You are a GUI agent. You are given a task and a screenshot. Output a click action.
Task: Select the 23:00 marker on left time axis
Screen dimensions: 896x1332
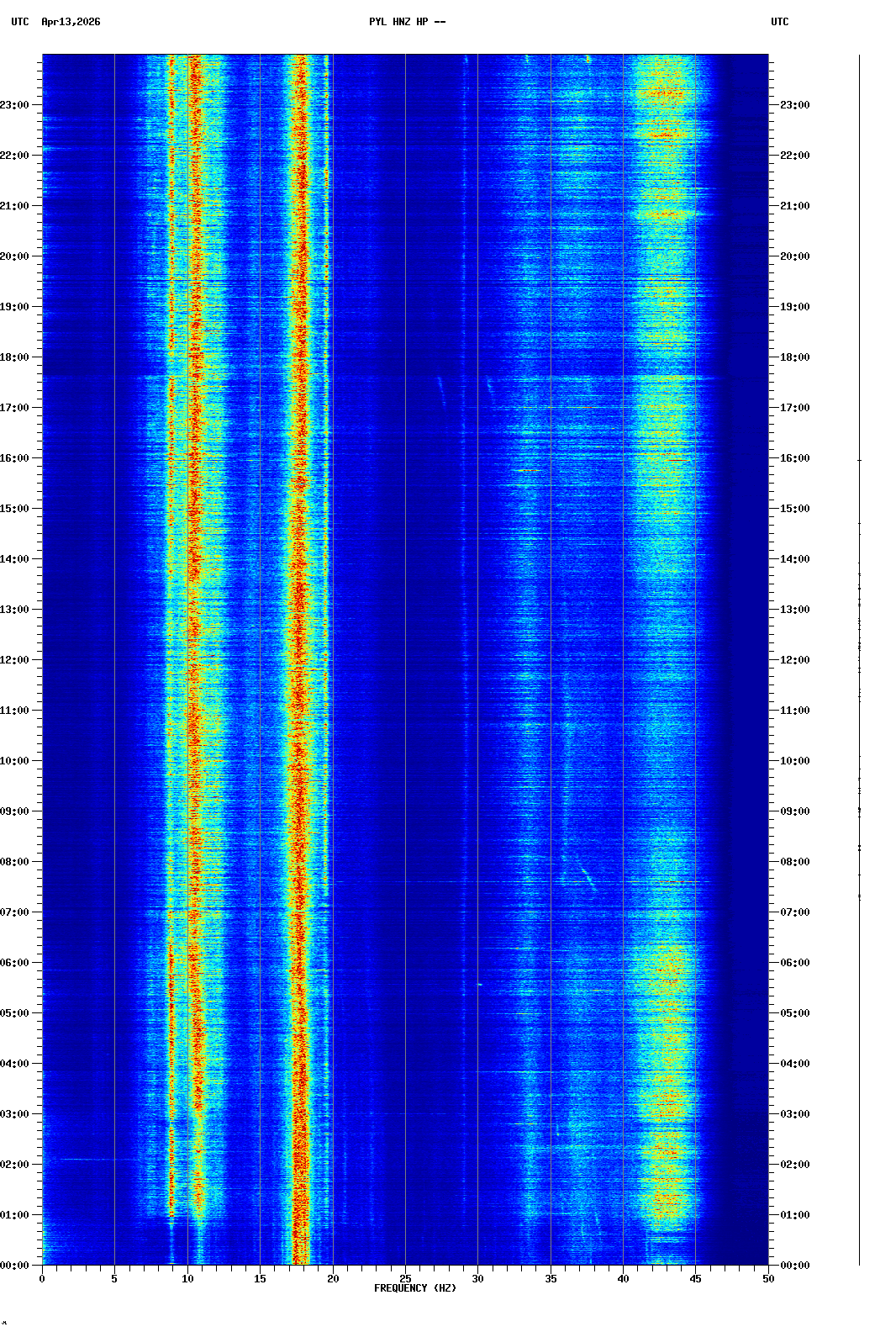[15, 105]
